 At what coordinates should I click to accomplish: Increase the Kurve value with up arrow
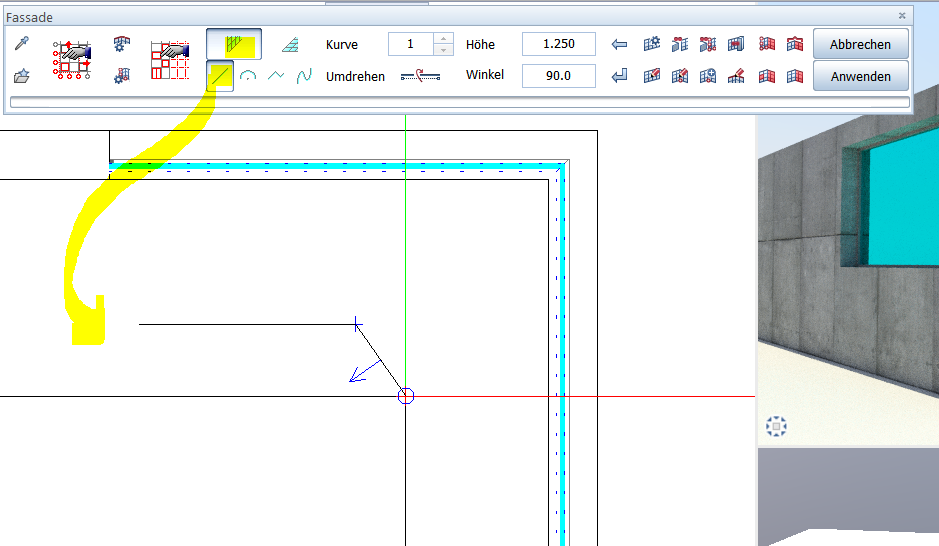click(x=444, y=39)
